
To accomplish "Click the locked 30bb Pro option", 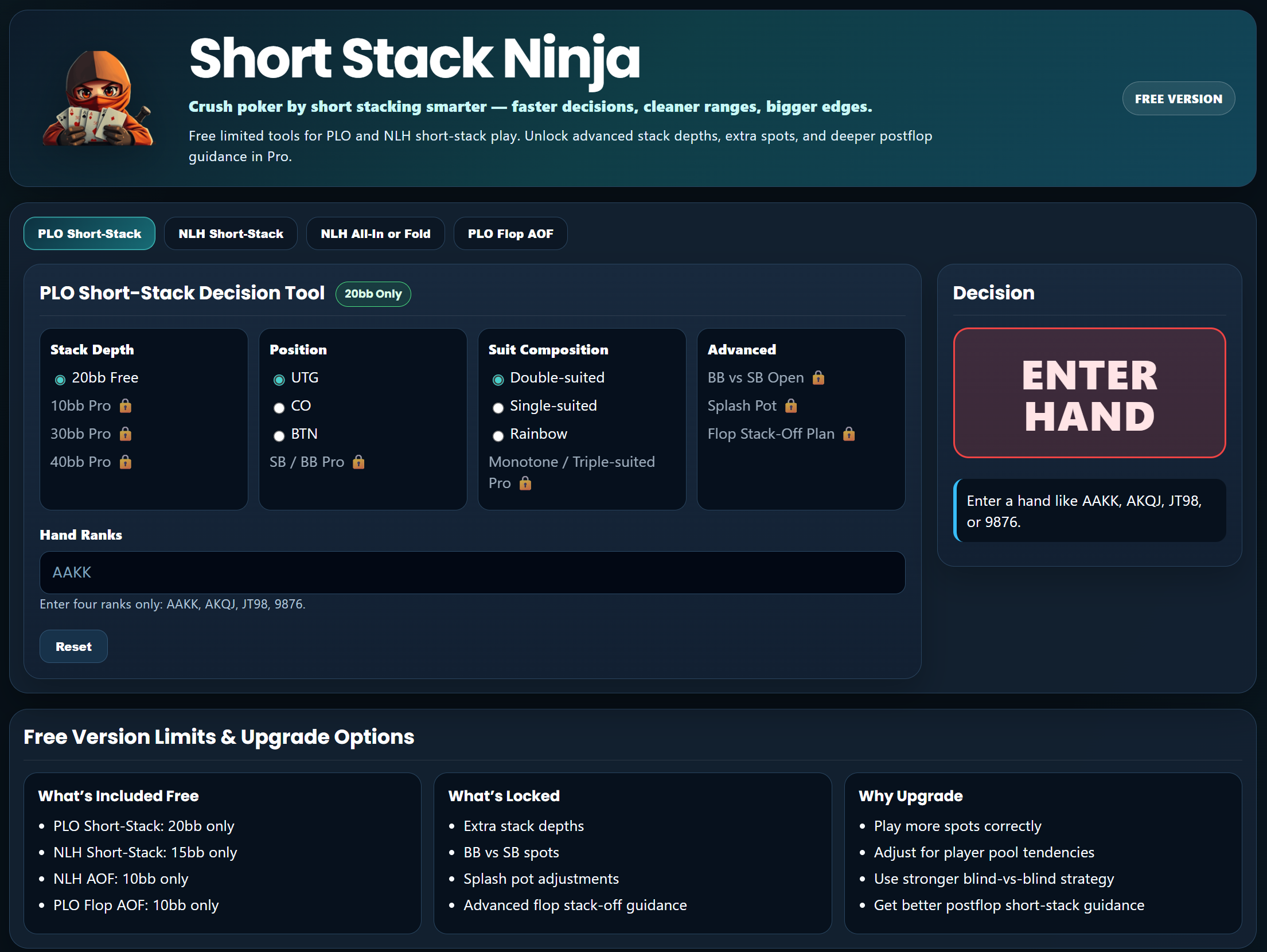I will tap(91, 434).
